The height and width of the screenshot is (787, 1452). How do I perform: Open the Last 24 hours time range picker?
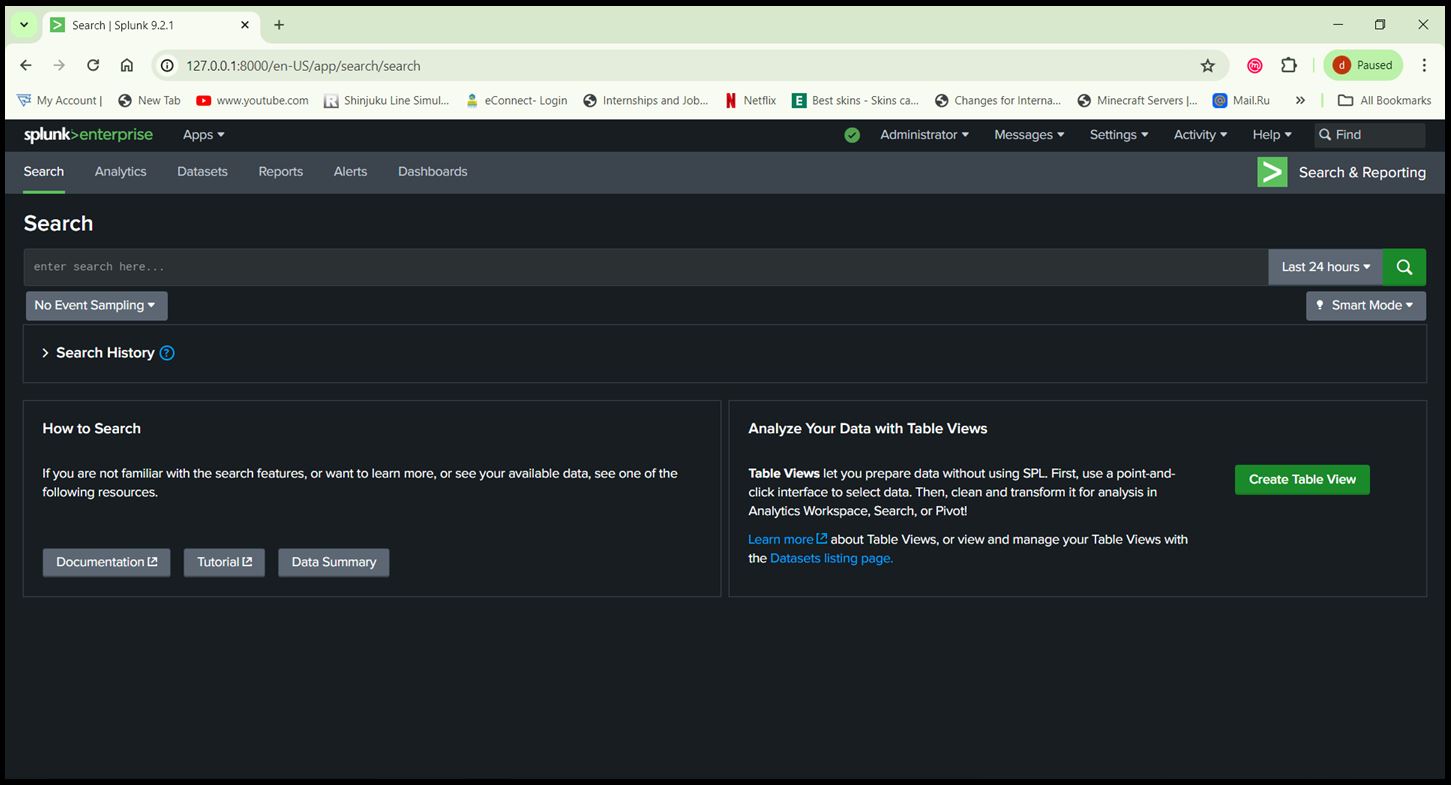pos(1324,266)
